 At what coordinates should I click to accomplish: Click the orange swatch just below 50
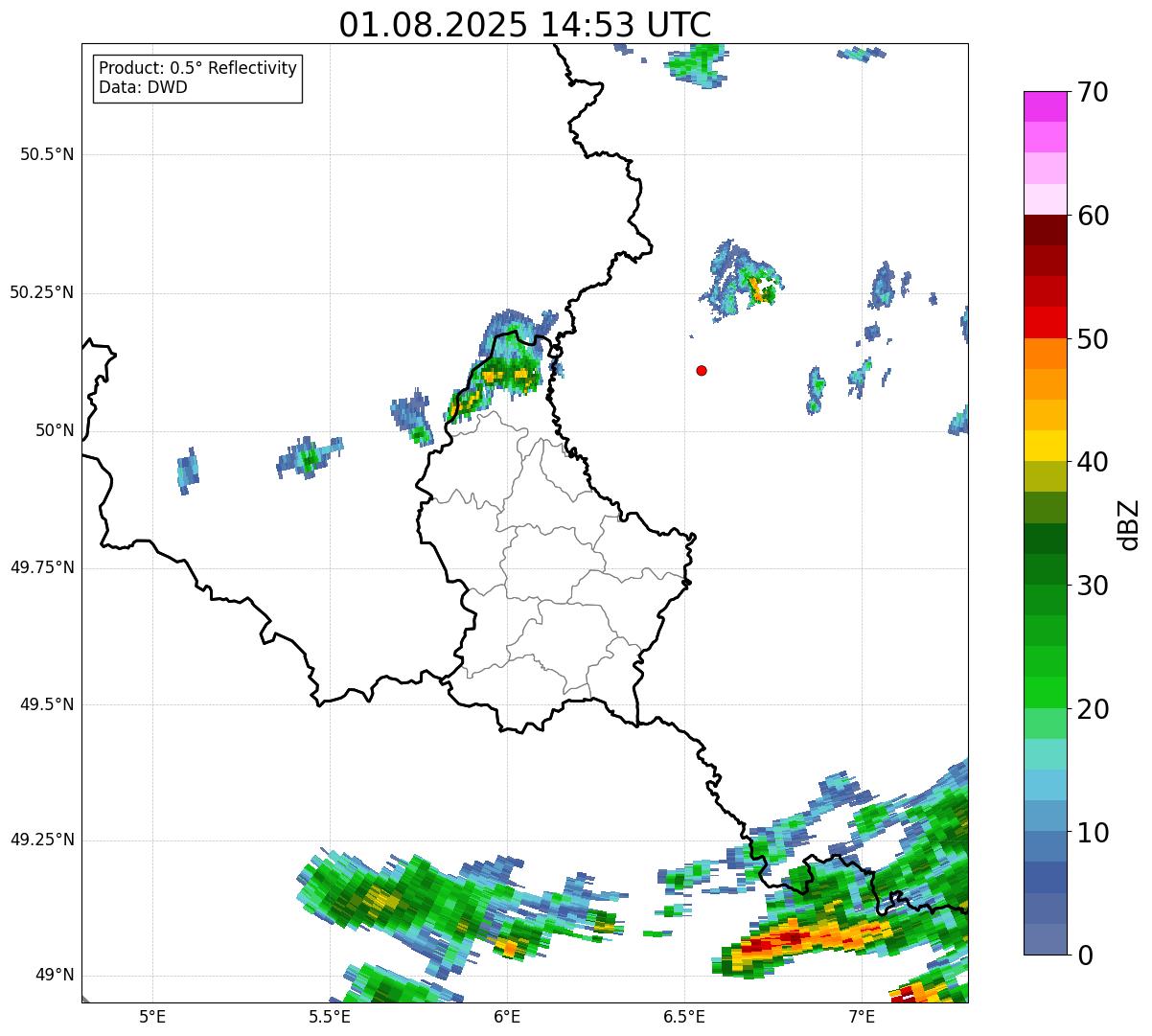1045,354
